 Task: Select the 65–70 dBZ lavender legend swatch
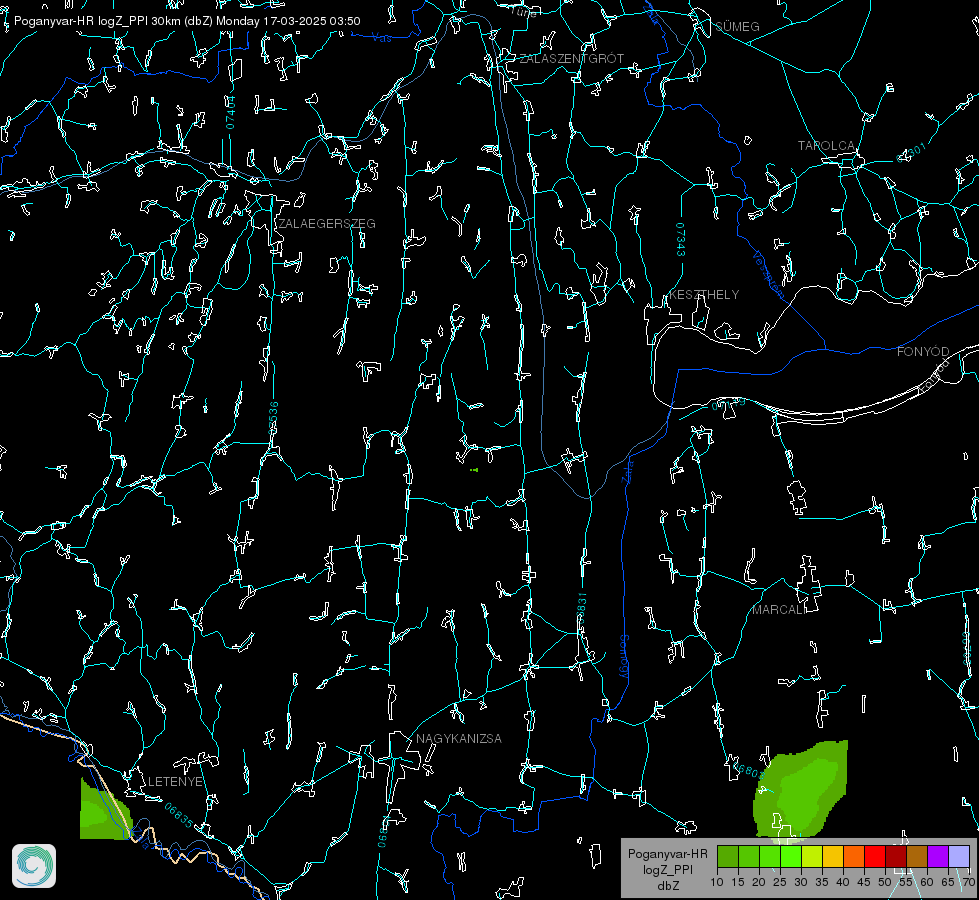coord(959,856)
